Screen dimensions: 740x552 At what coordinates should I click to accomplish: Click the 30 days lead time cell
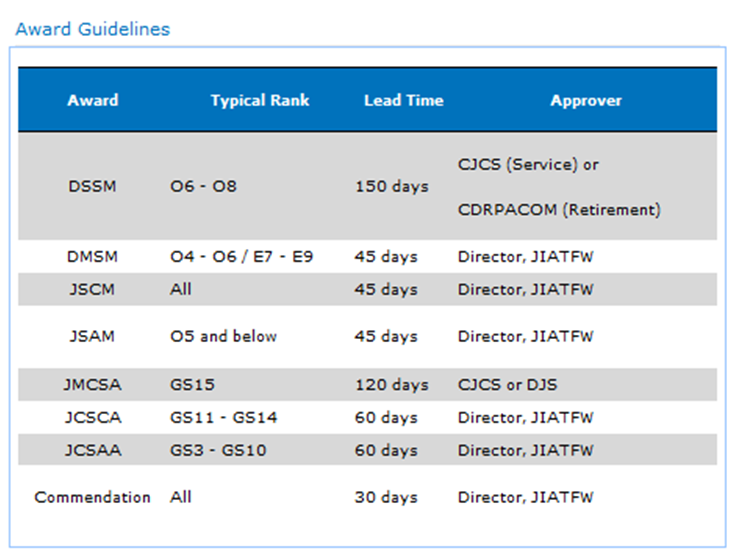click(x=386, y=497)
